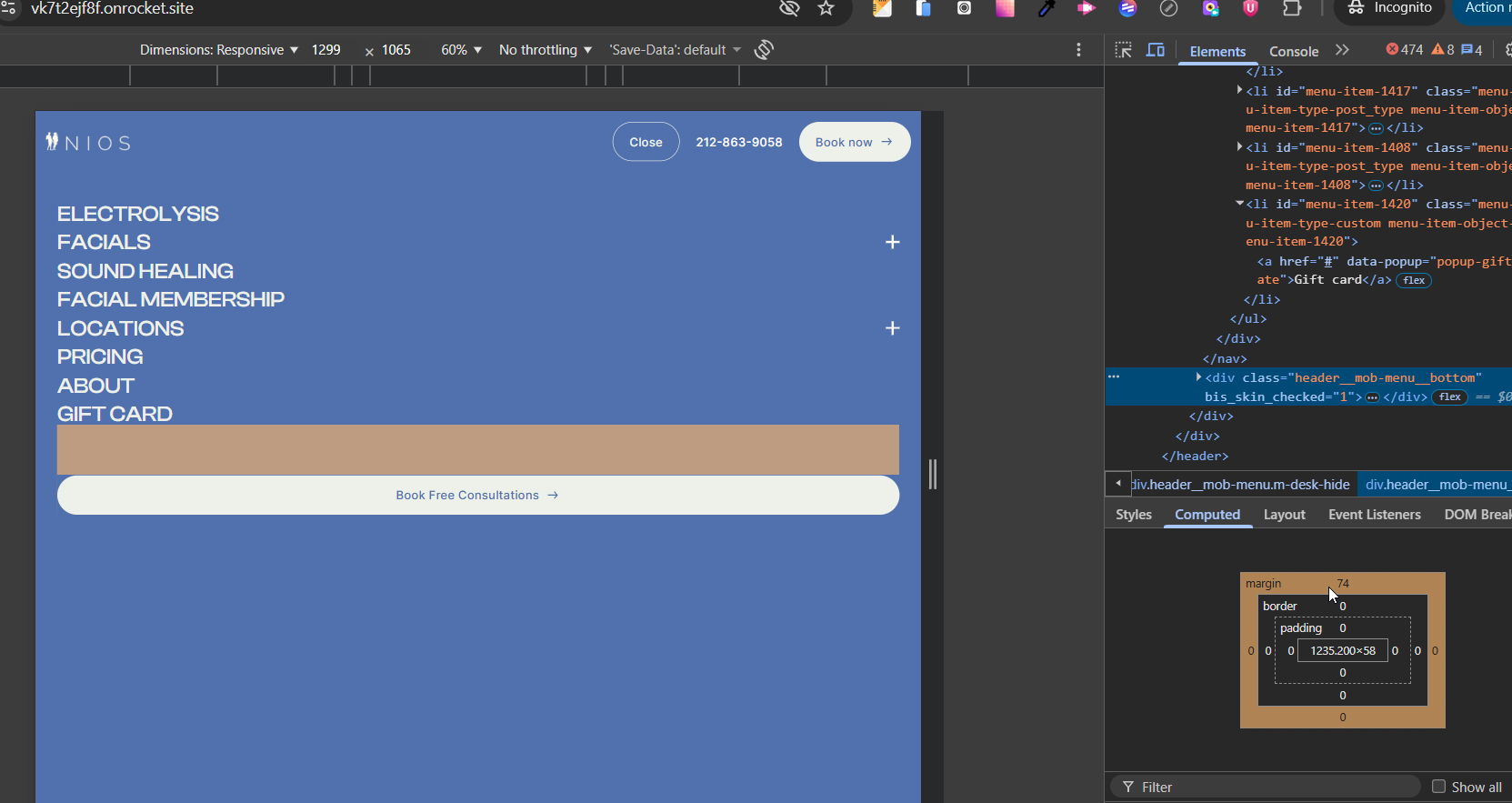Open the grey compass extension icon
The image size is (1512, 803).
click(x=1168, y=8)
